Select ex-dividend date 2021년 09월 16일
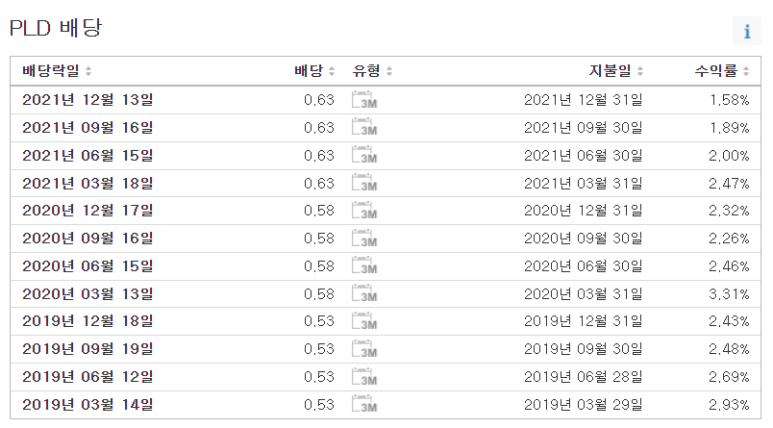Screen dimensions: 773x428 (88, 127)
